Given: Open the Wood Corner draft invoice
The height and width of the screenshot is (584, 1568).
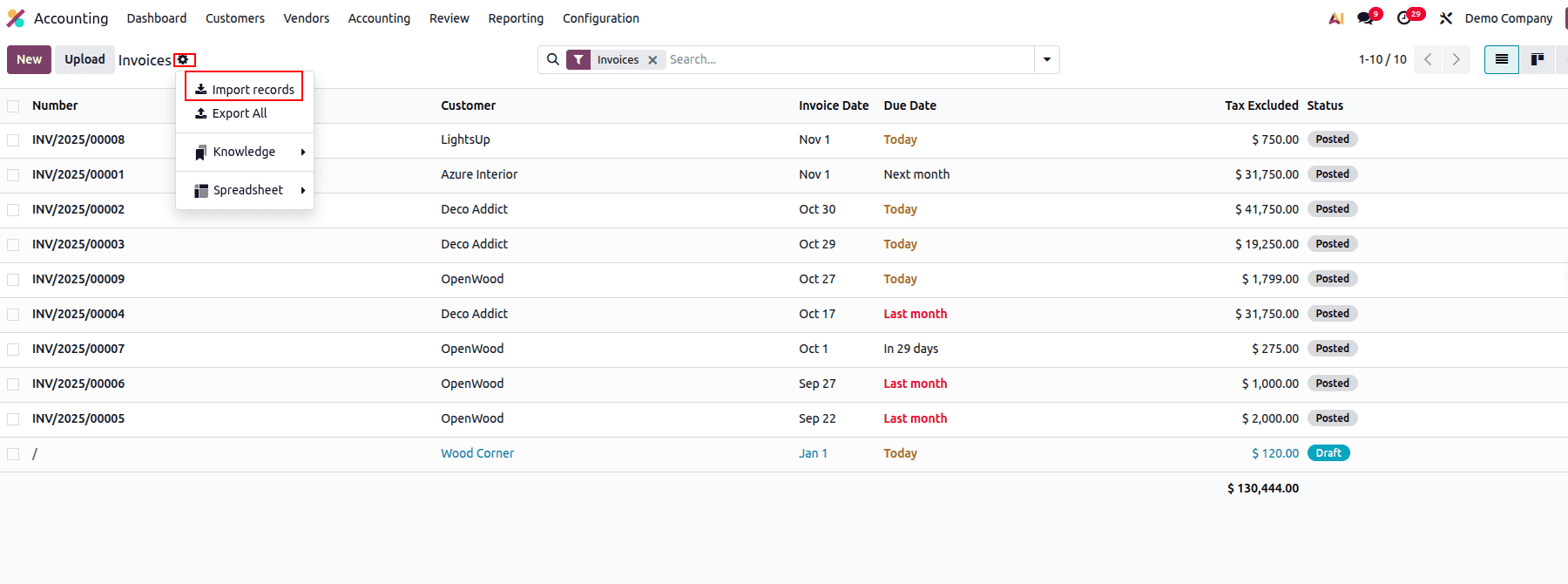Looking at the screenshot, I should [477, 453].
